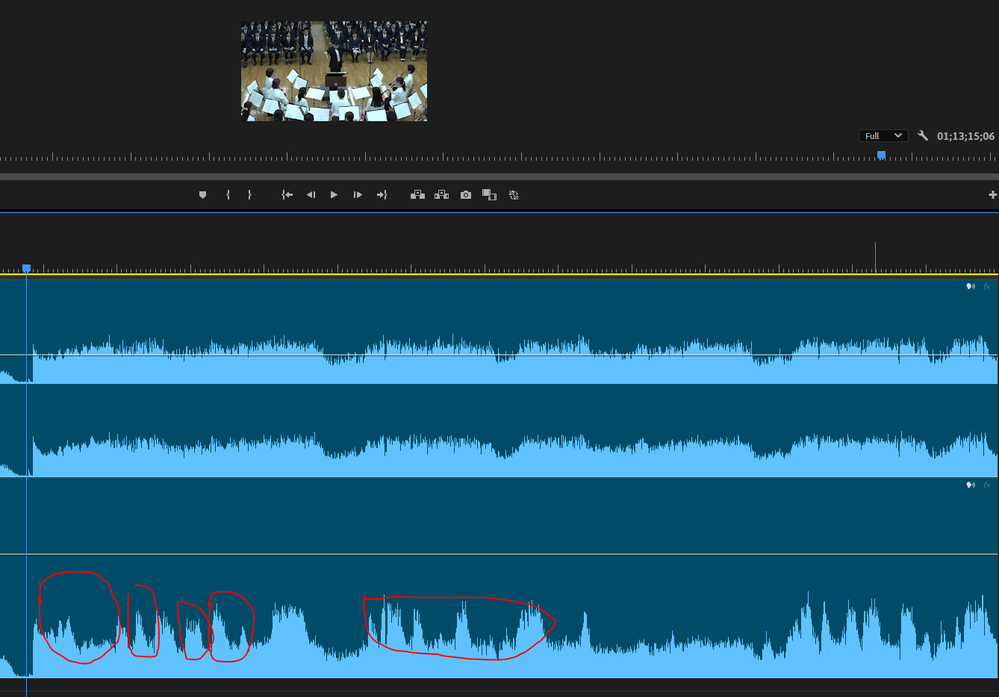Image resolution: width=999 pixels, height=697 pixels.
Task: Add a marker with the marker button
Action: tap(203, 195)
